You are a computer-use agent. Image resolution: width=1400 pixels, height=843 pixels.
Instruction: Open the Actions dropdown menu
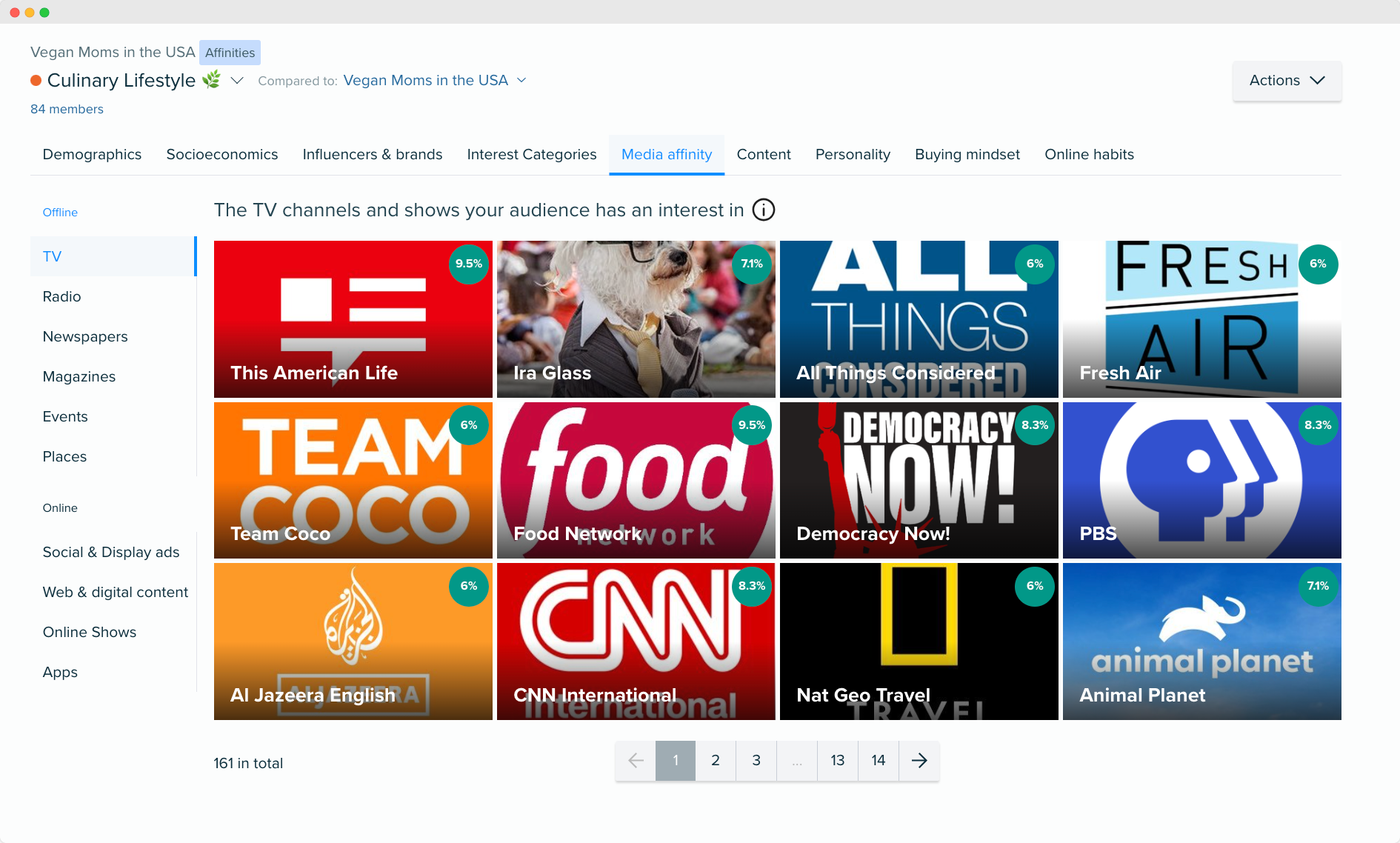(1287, 81)
